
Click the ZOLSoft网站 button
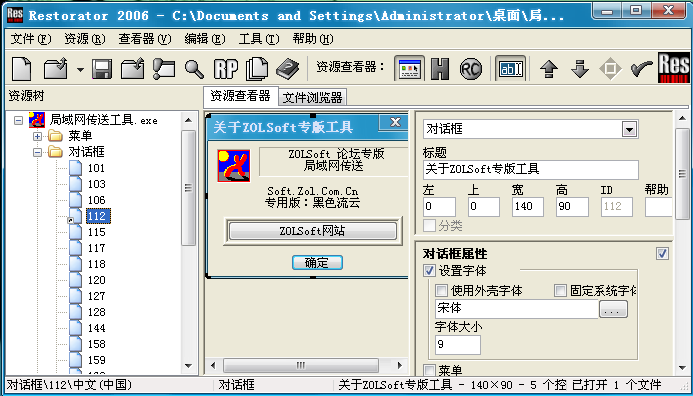[x=312, y=231]
